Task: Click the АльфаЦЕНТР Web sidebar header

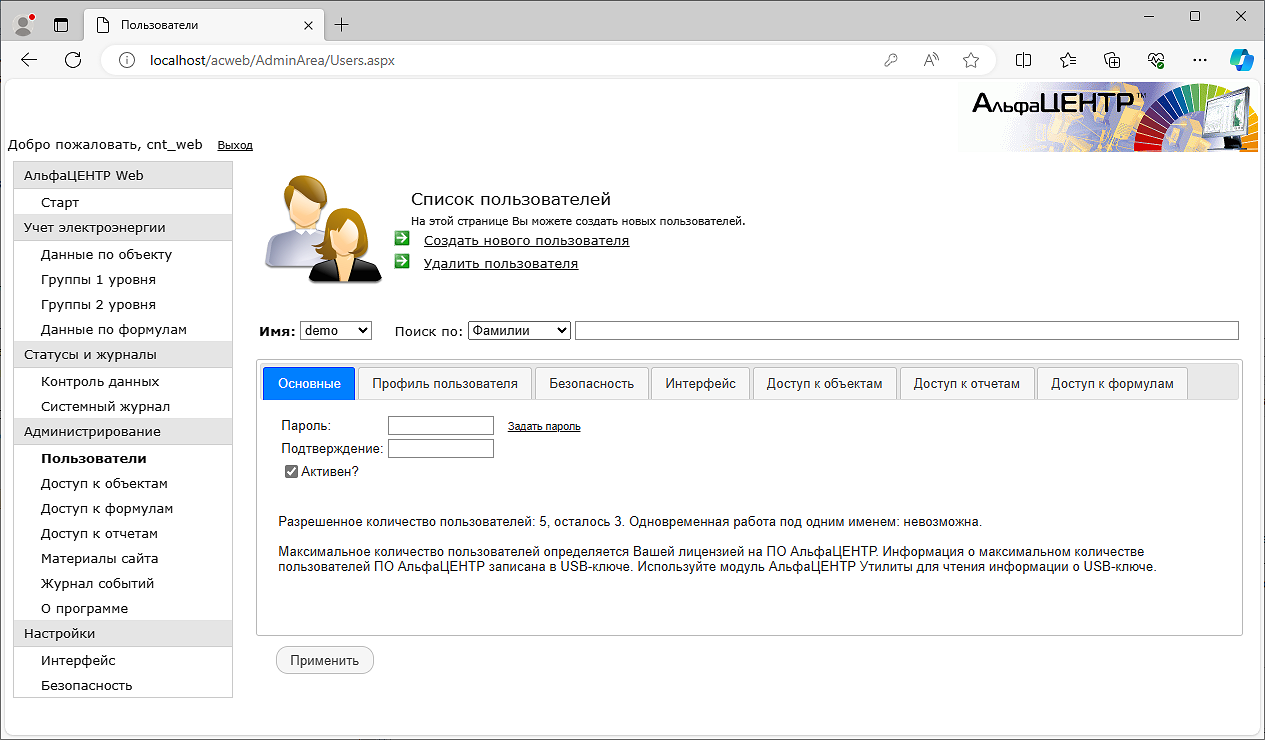Action: point(123,175)
